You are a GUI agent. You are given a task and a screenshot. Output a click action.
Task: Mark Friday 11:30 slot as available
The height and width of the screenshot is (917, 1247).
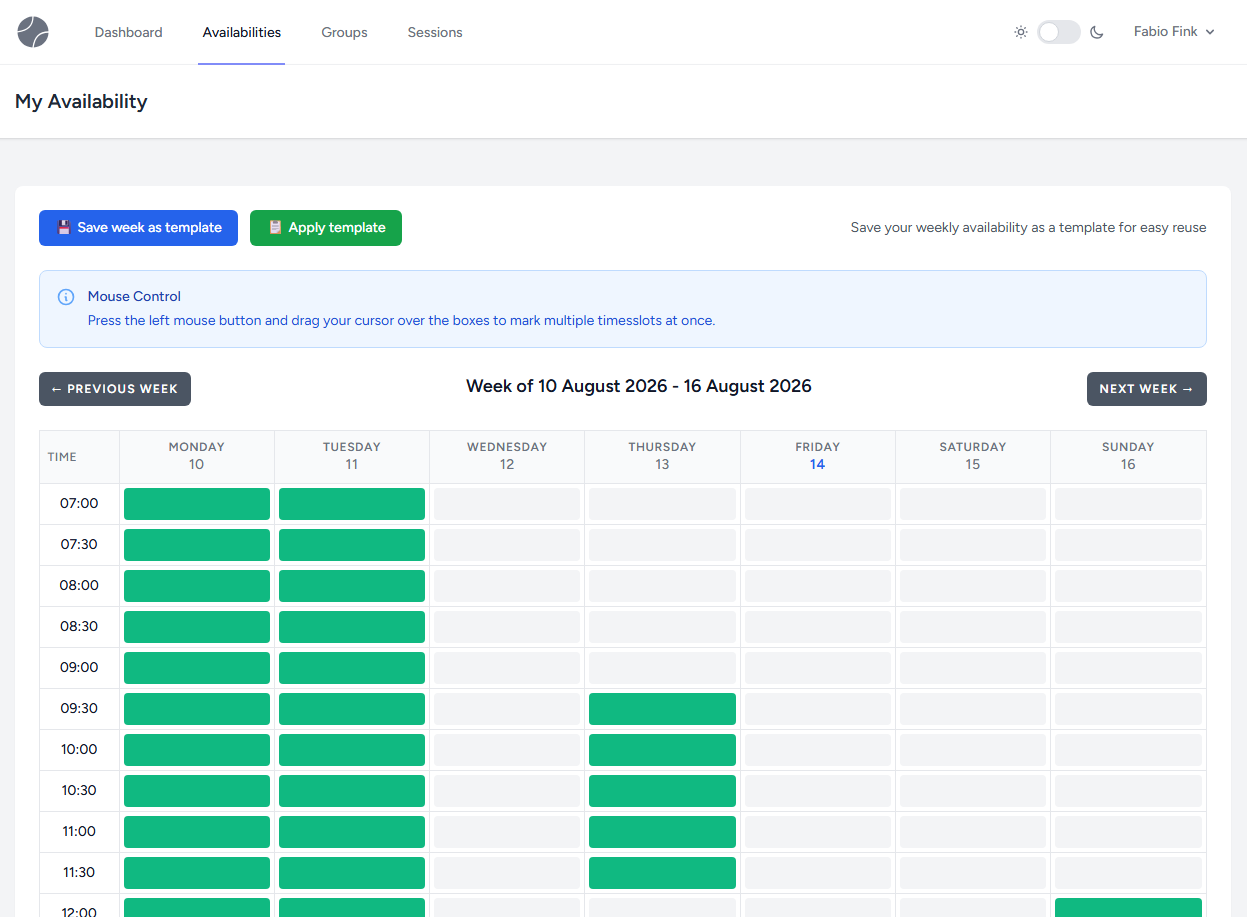[x=818, y=873]
